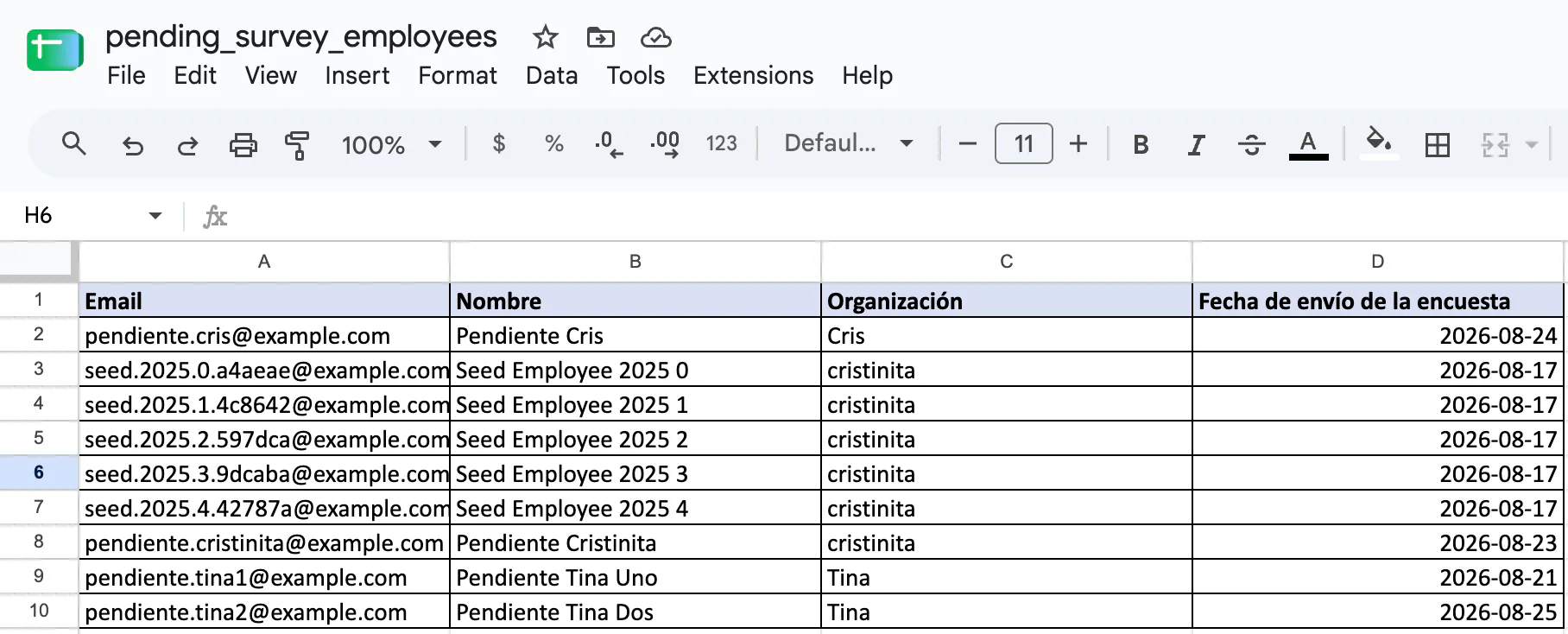Open the Extensions menu
1568x634 pixels.
[753, 75]
